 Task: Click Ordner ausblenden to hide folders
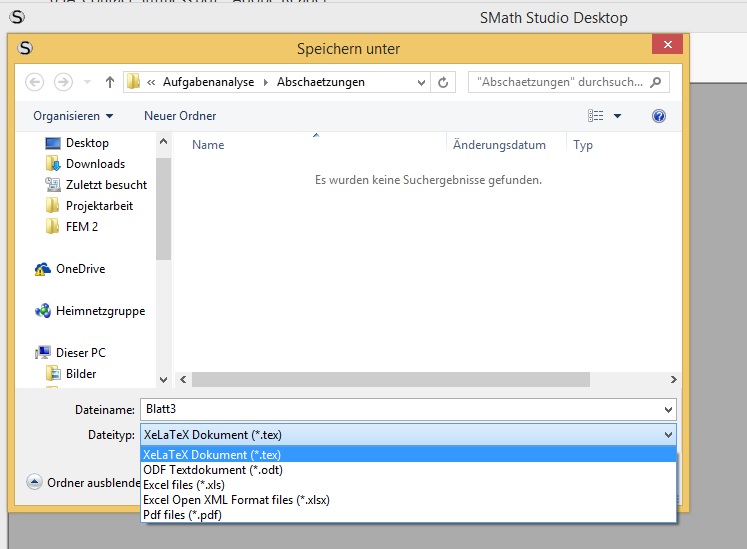click(x=90, y=483)
